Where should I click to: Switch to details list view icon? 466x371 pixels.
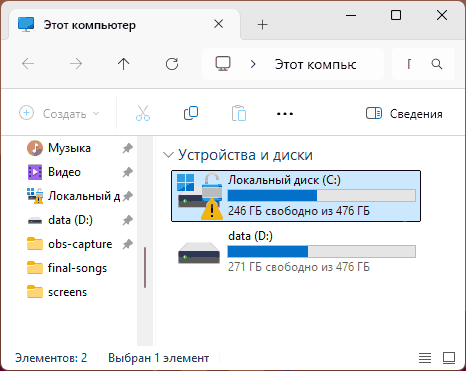click(425, 358)
